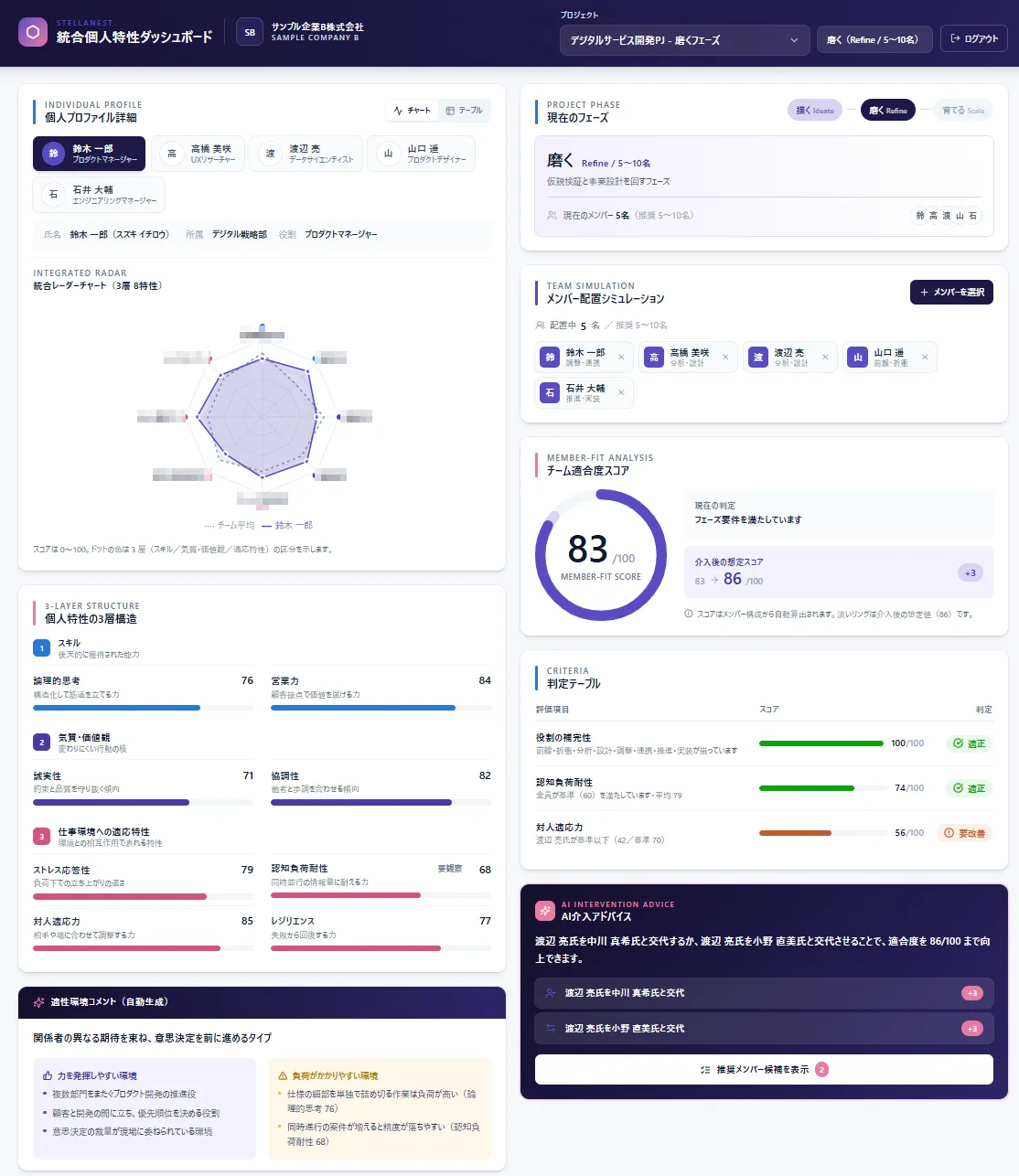
Task: Select the 育てる Scale phase pill
Action: coord(964,111)
